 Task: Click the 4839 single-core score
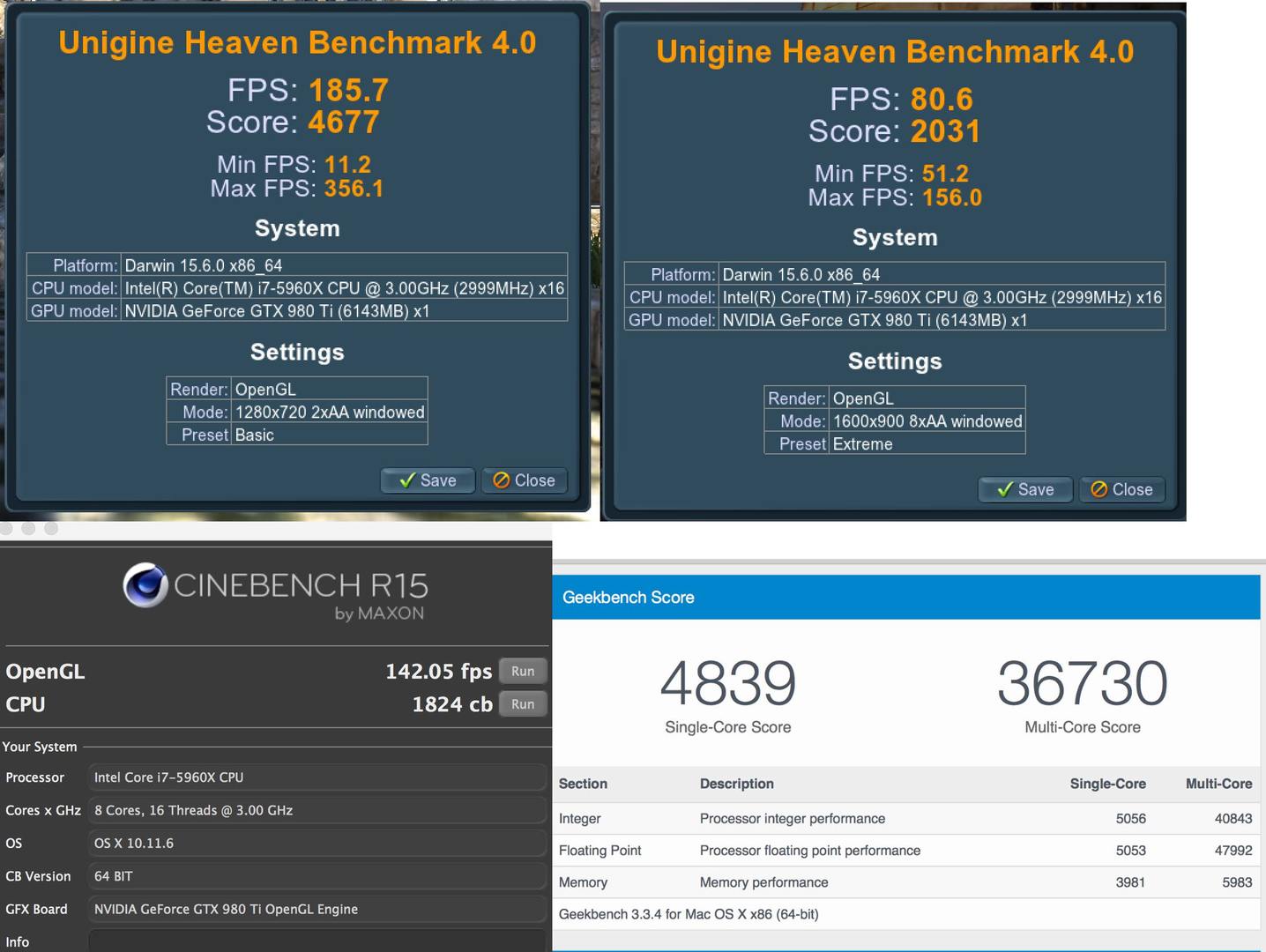tap(728, 683)
